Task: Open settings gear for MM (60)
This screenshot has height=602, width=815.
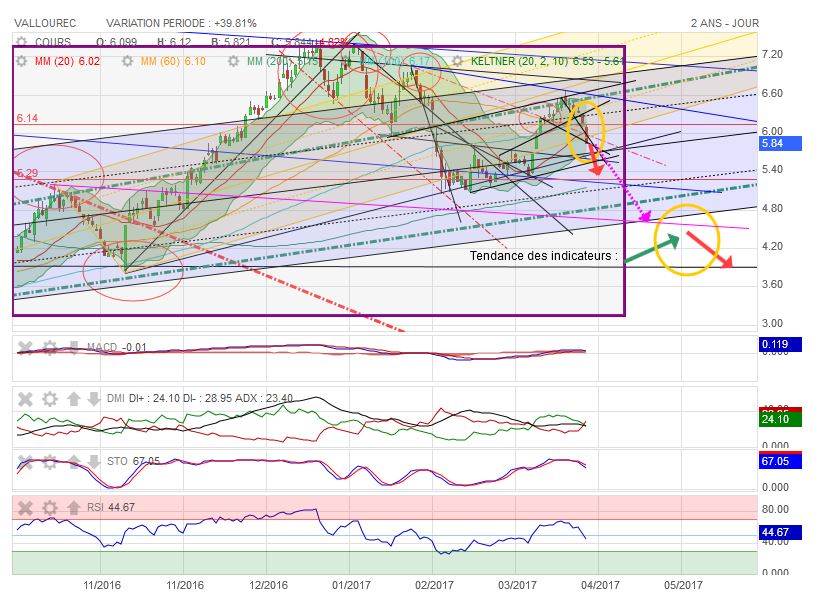Action: pyautogui.click(x=127, y=61)
